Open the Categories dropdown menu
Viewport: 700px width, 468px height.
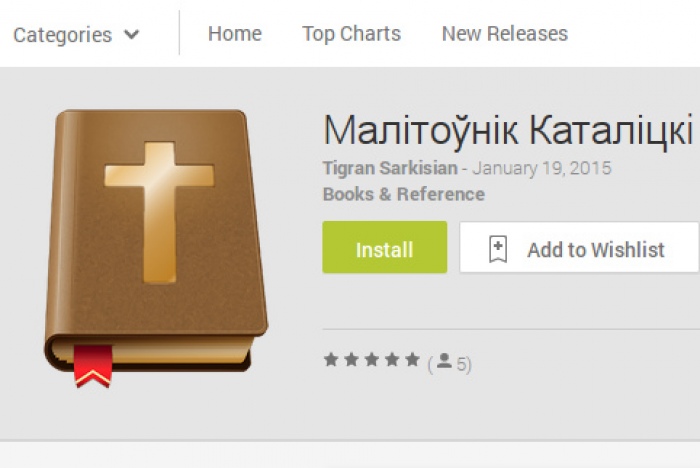[x=76, y=34]
